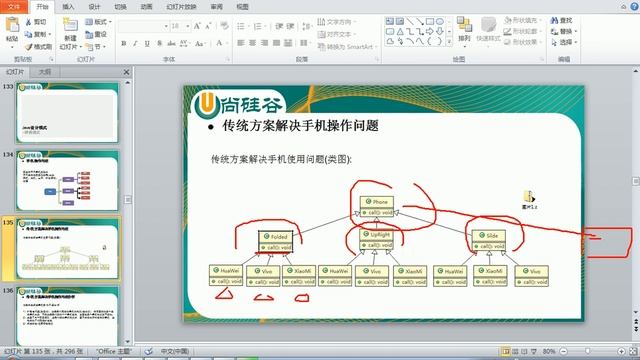Screen dimensions: 640x360
Task: Open the Change Case (Aa) dropdown
Action: 200,44
